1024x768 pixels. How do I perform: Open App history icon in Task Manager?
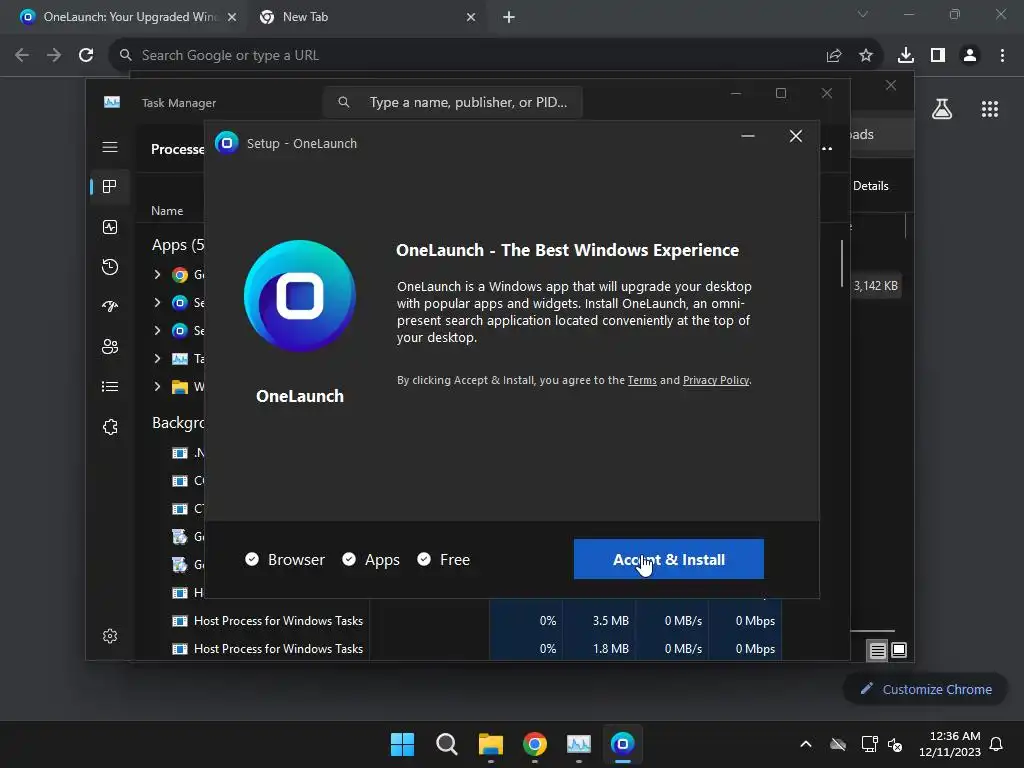click(x=110, y=266)
